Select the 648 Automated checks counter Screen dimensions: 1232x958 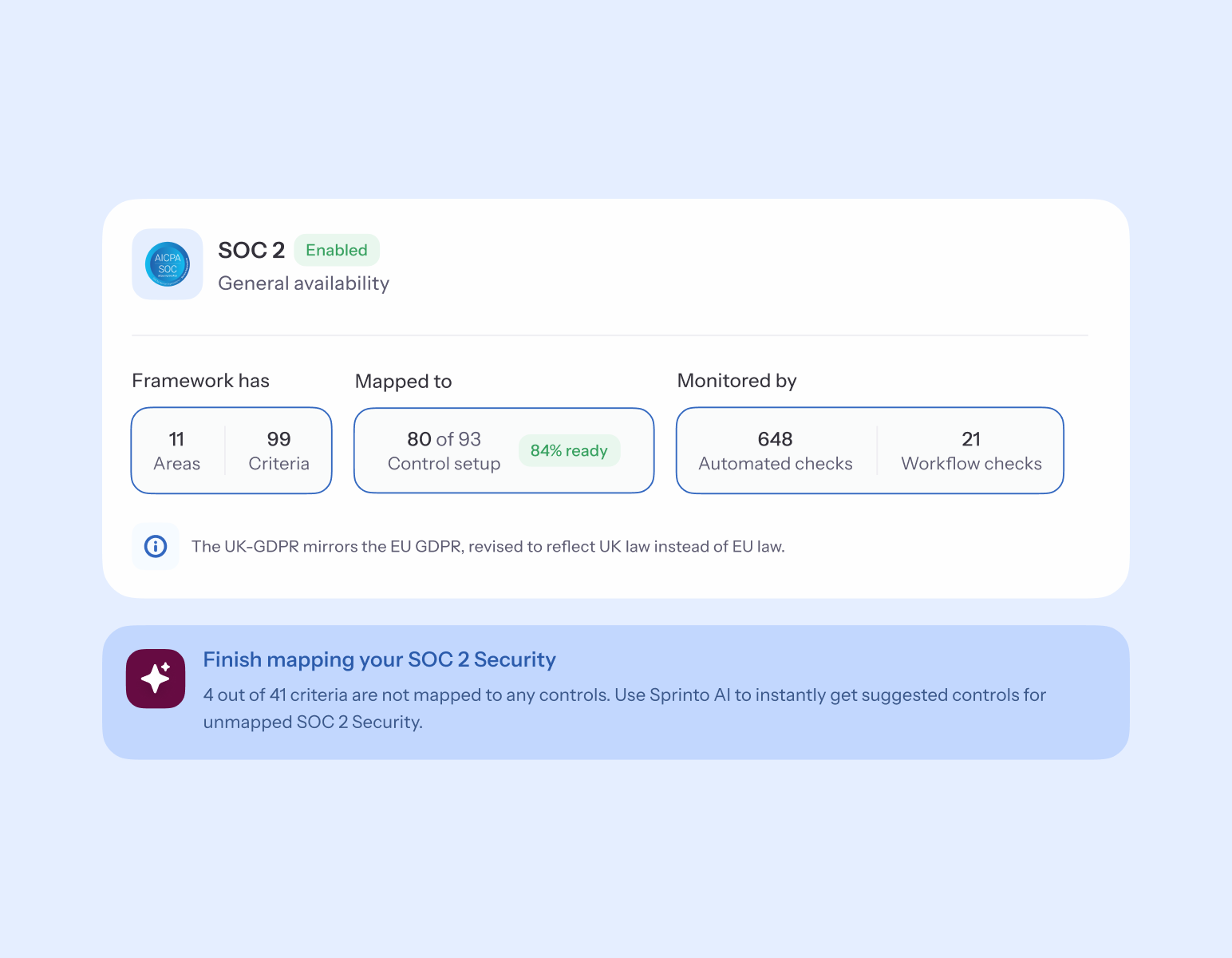click(775, 450)
